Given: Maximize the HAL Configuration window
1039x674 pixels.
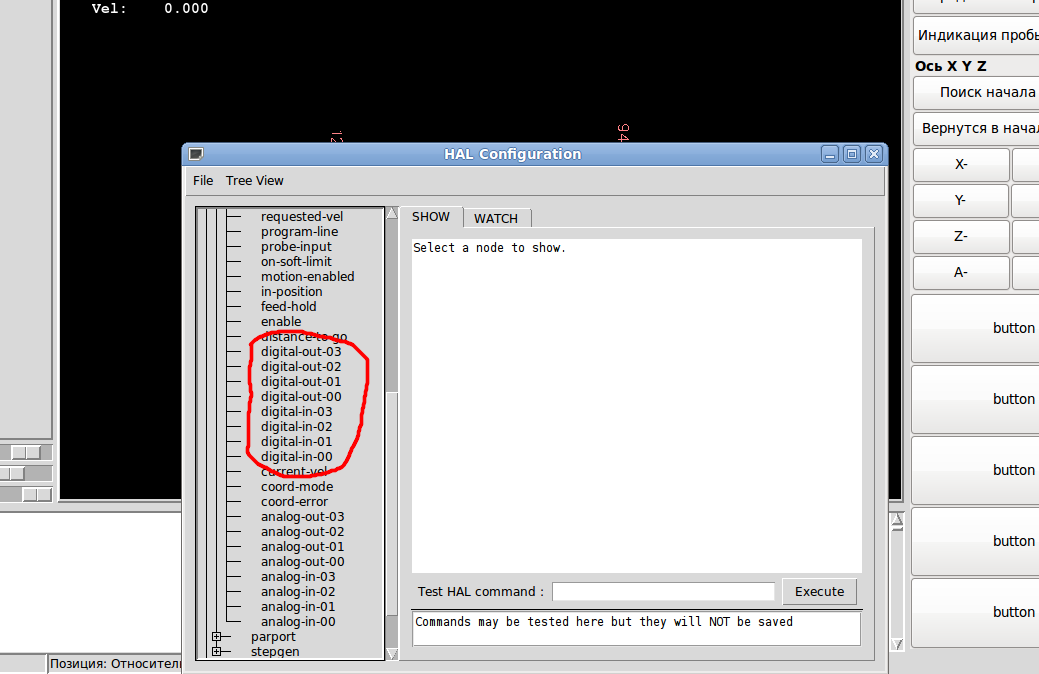Looking at the screenshot, I should pos(851,154).
